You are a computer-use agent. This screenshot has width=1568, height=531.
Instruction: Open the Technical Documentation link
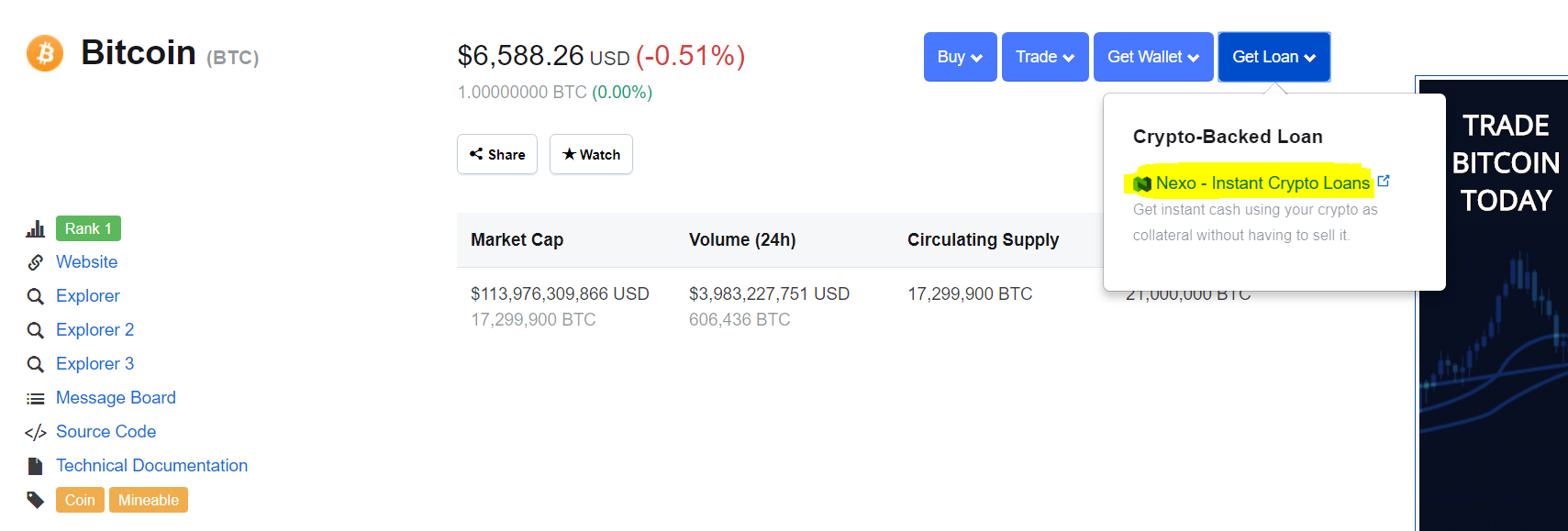click(151, 466)
